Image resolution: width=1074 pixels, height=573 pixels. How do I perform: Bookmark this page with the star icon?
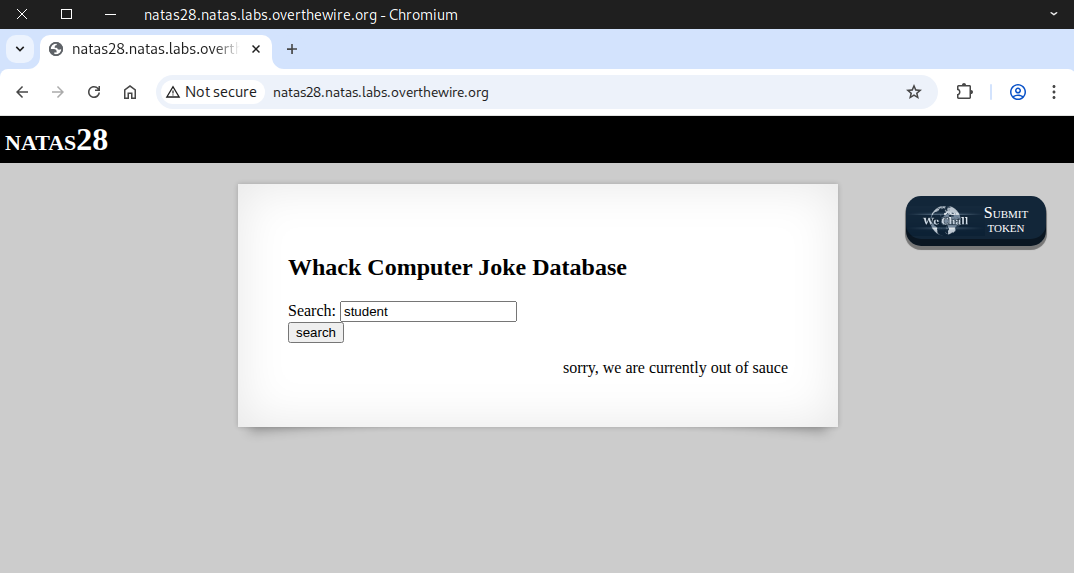tap(913, 92)
